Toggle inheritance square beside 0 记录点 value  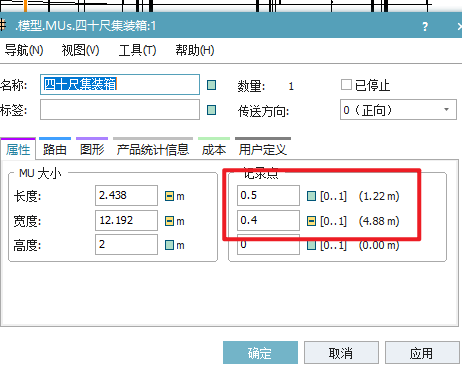(311, 246)
